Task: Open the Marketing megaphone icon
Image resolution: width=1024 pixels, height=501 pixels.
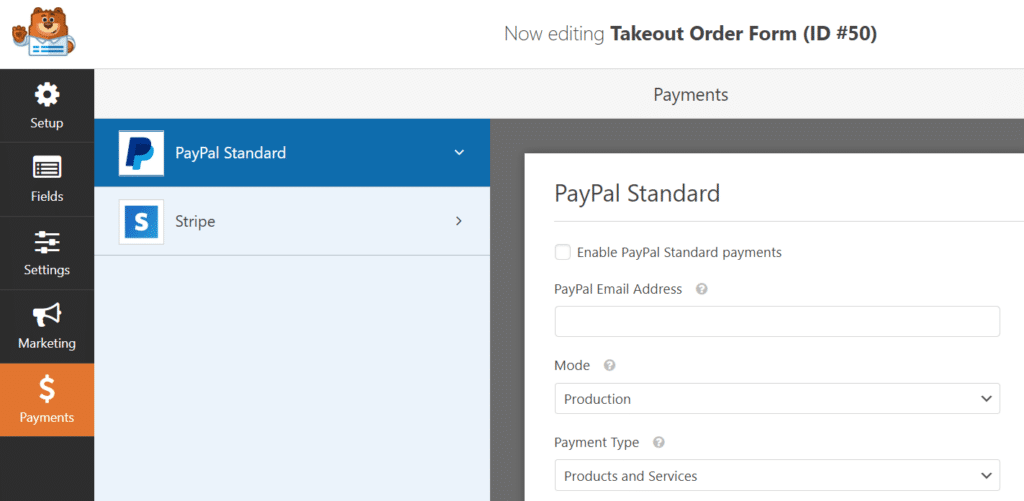Action: click(46, 315)
